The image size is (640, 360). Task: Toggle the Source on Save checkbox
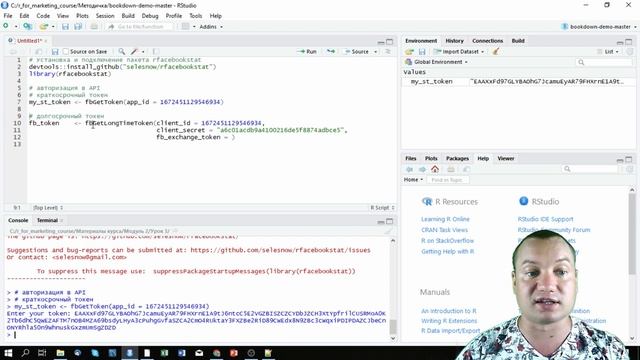pyautogui.click(x=66, y=51)
